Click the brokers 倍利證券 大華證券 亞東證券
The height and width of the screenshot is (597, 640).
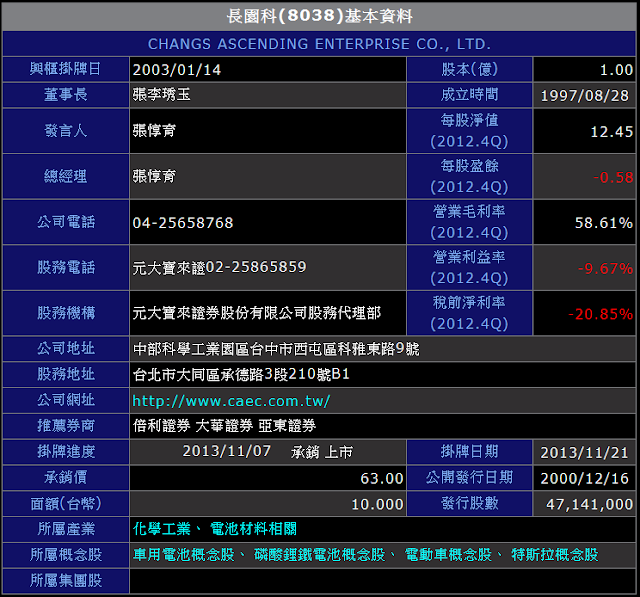pyautogui.click(x=224, y=426)
